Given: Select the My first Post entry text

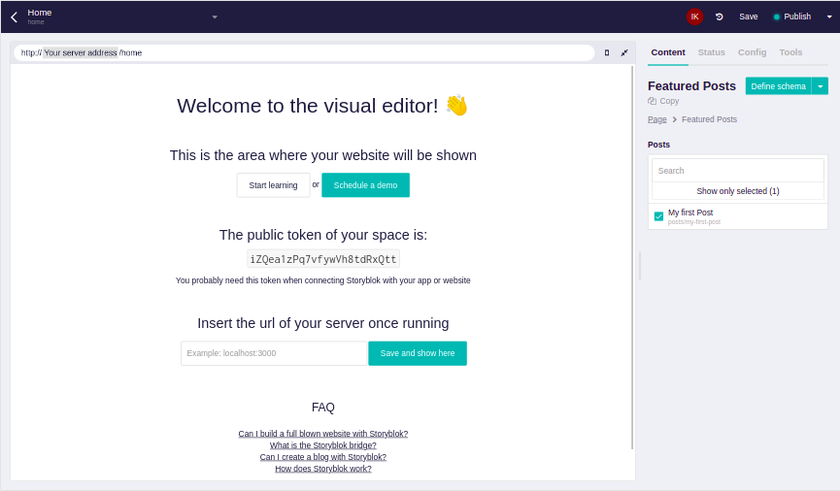Looking at the screenshot, I should coord(690,213).
